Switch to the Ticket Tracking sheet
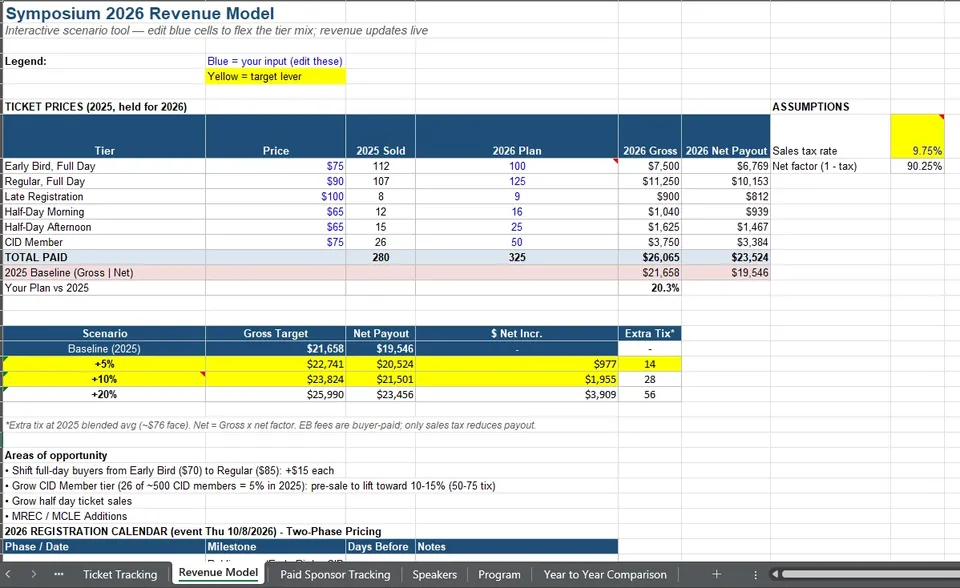The width and height of the screenshot is (960, 588). (120, 575)
